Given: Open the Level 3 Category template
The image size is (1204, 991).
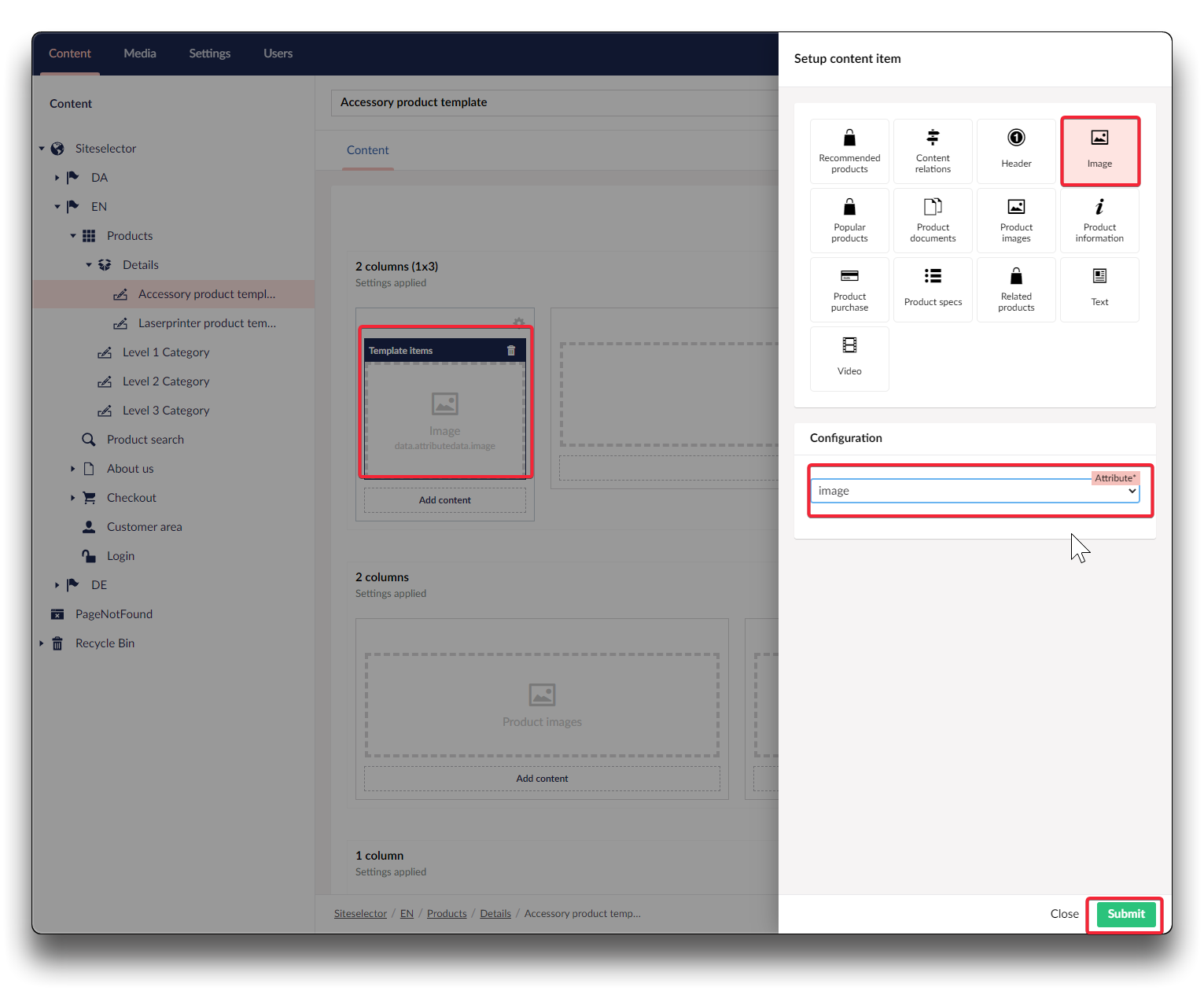Looking at the screenshot, I should [x=166, y=411].
